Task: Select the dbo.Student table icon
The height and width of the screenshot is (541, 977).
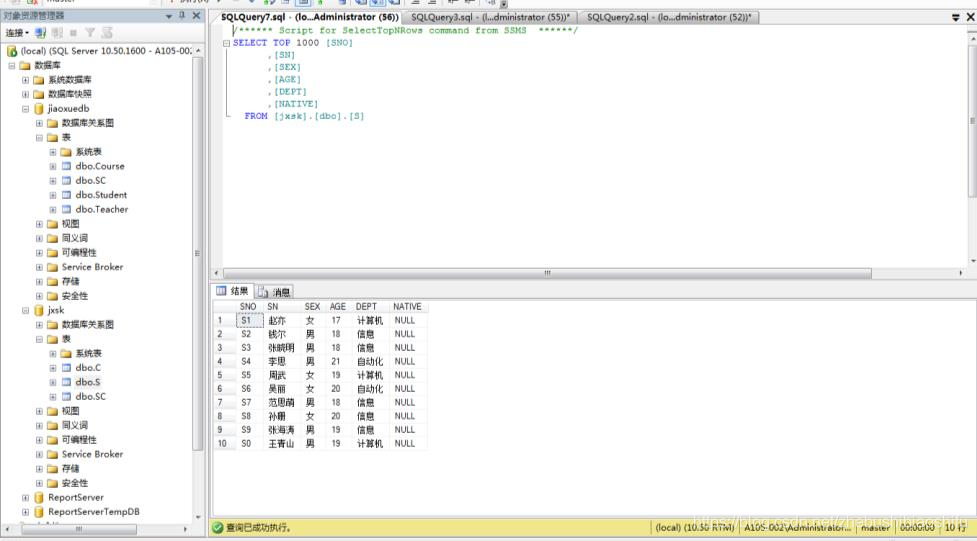Action: pos(66,195)
